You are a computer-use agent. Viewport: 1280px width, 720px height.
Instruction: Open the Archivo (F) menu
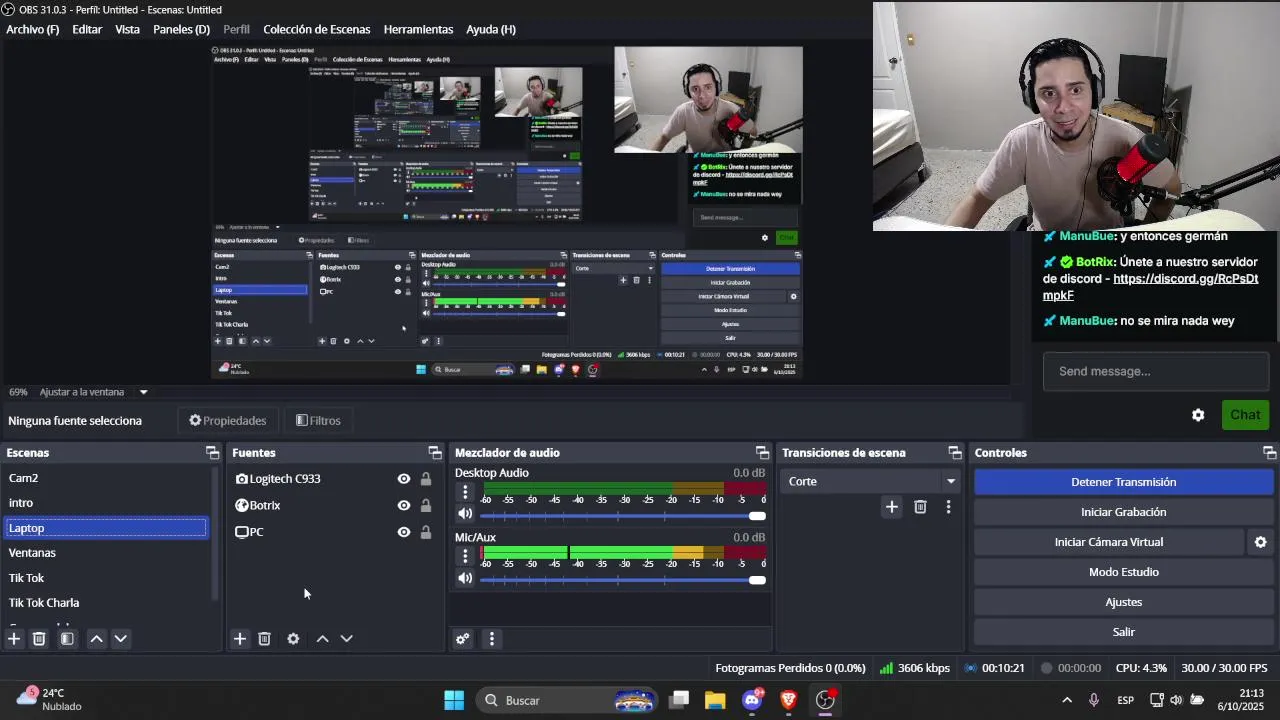pyautogui.click(x=33, y=29)
